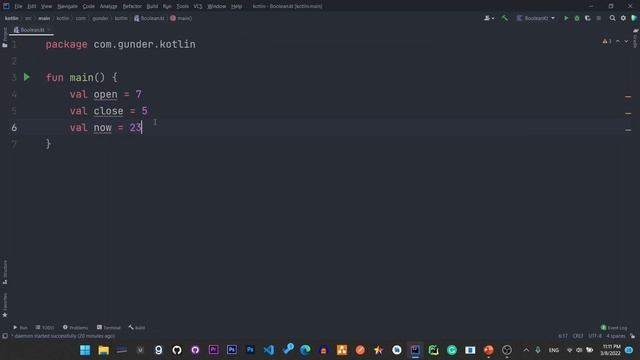Click the cursor position in status bar

click(563, 336)
